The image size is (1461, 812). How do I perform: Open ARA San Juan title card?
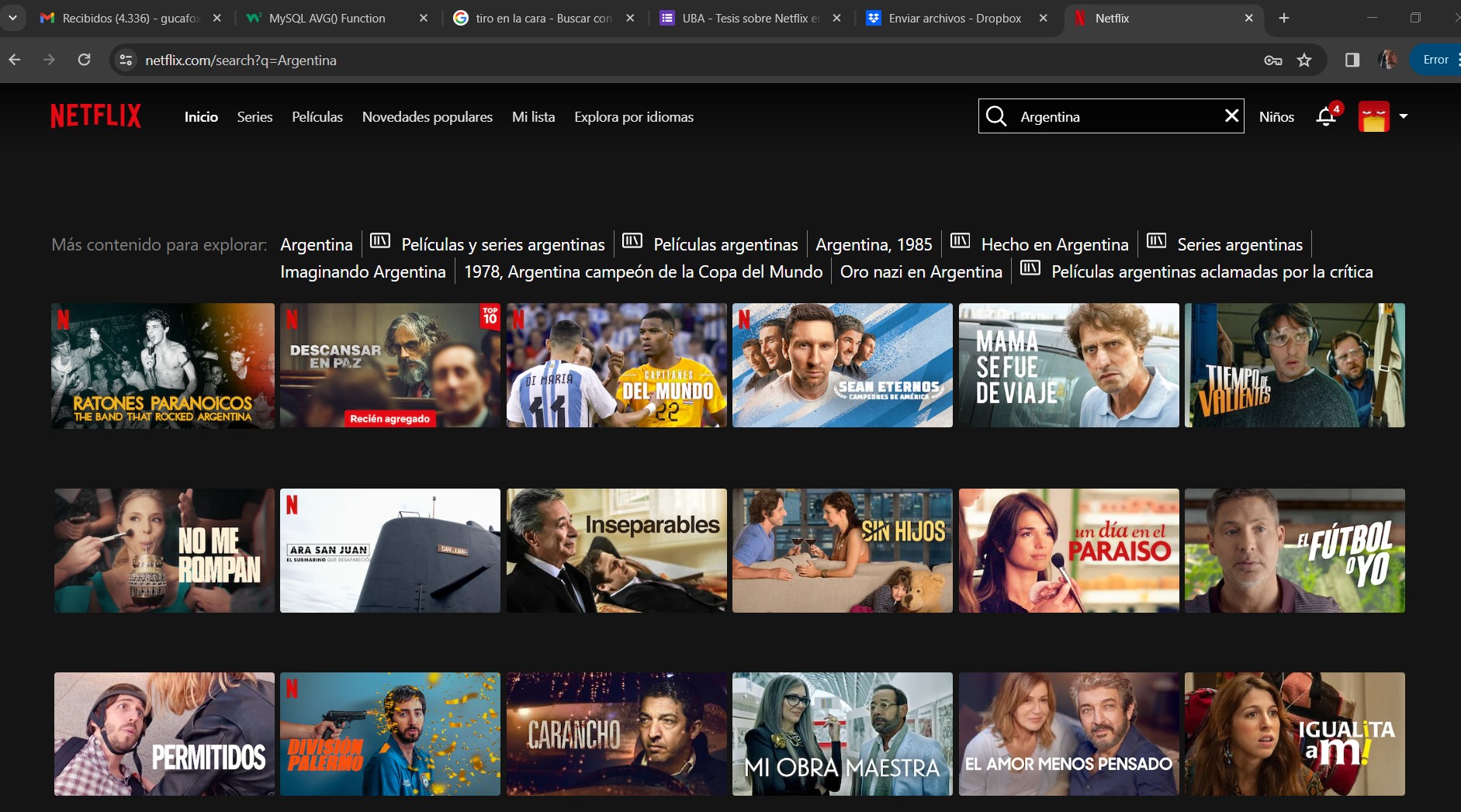(390, 551)
